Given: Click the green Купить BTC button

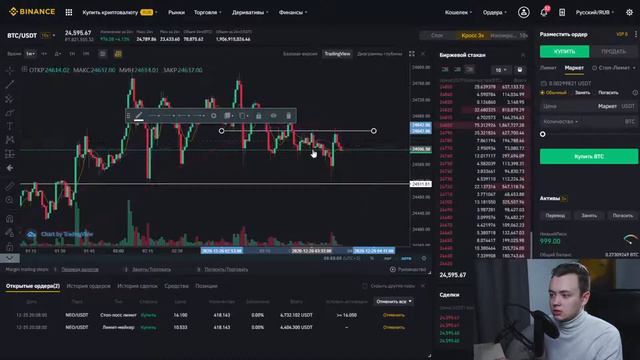Looking at the screenshot, I should click(589, 156).
